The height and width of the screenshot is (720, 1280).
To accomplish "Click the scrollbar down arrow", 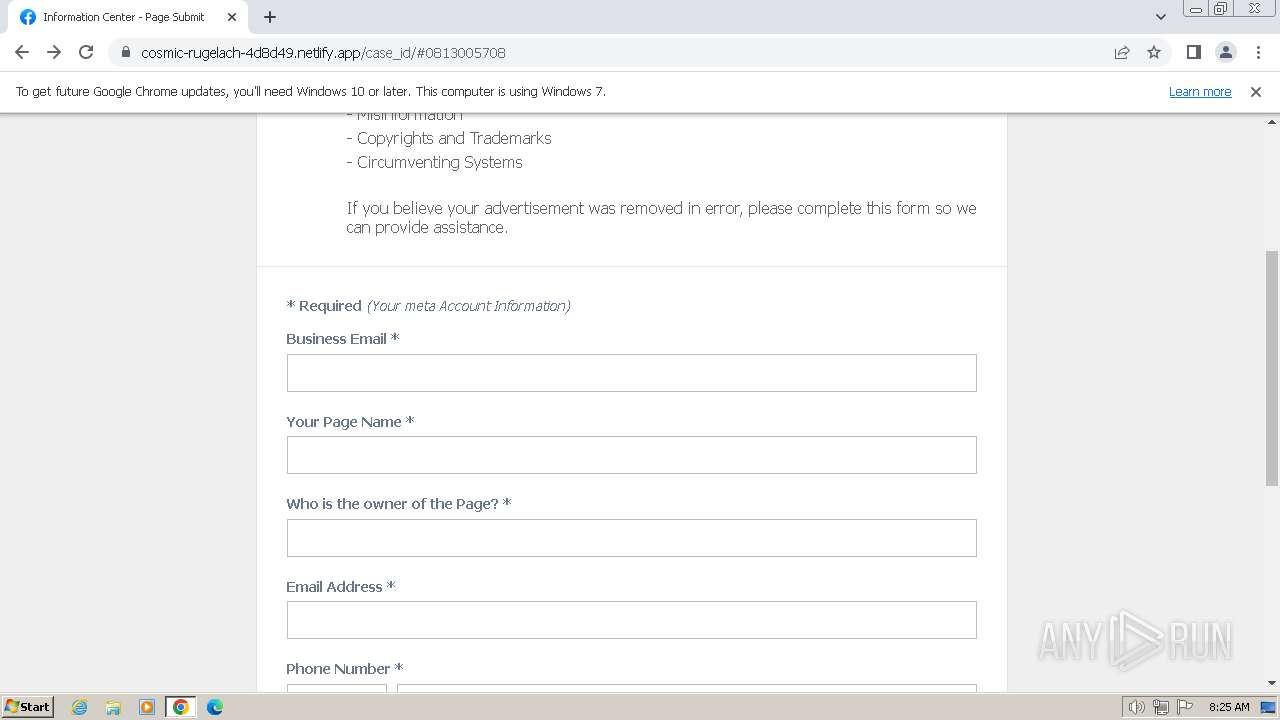I will 1271,683.
